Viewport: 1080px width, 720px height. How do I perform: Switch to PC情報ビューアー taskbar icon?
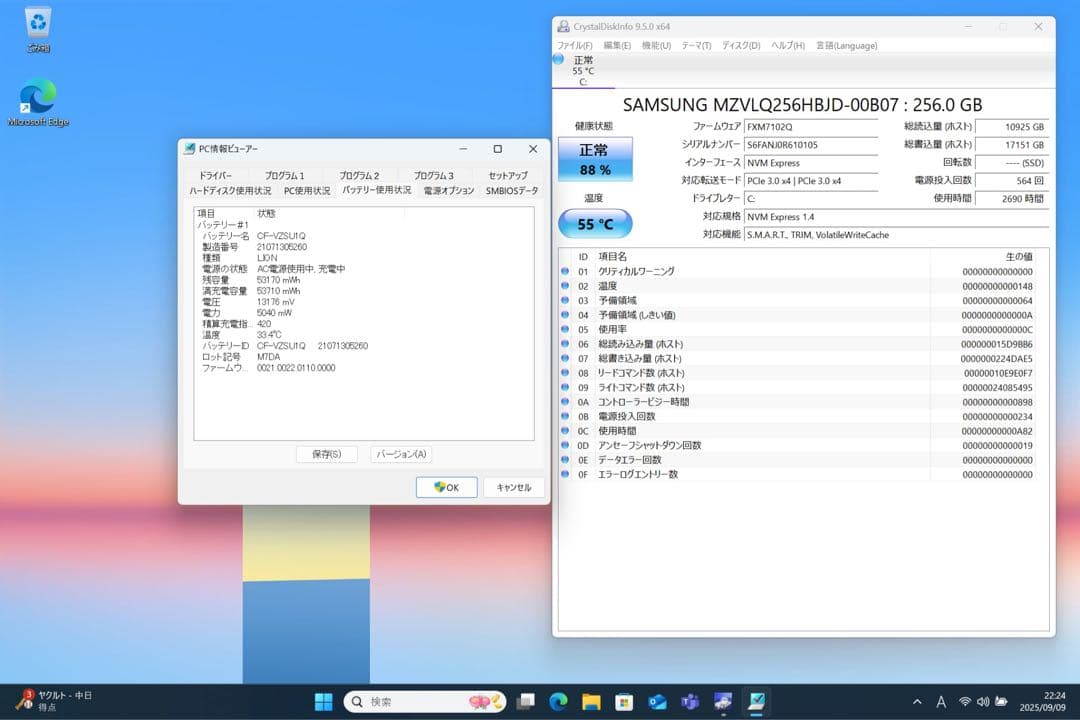756,701
